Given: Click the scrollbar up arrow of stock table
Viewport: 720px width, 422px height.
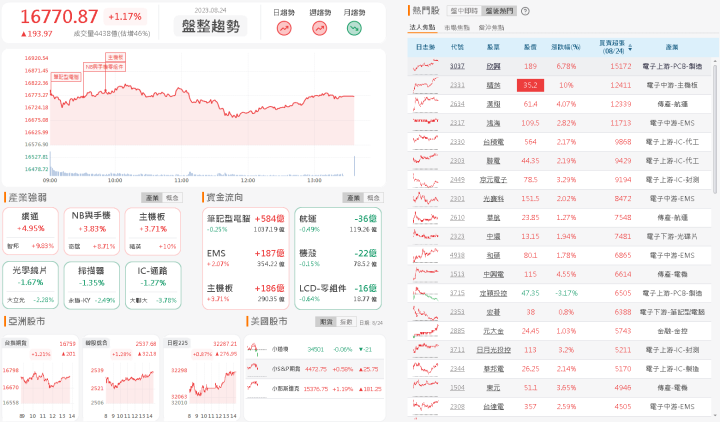Looking at the screenshot, I should point(714,60).
